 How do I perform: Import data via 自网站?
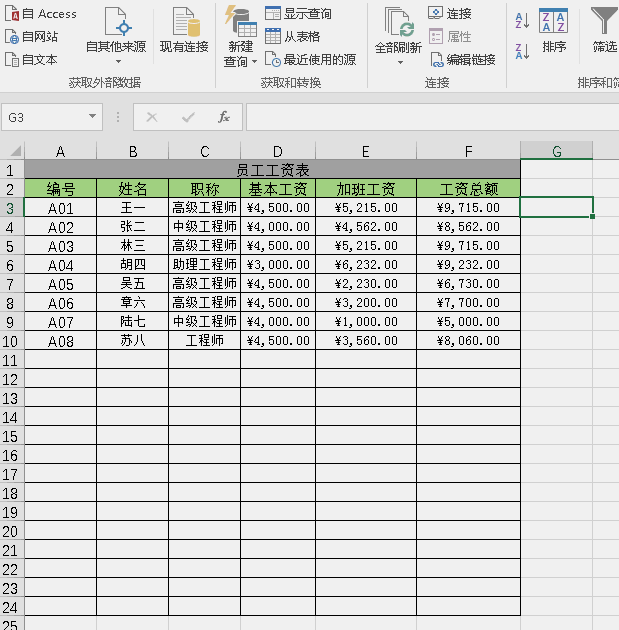(x=32, y=37)
